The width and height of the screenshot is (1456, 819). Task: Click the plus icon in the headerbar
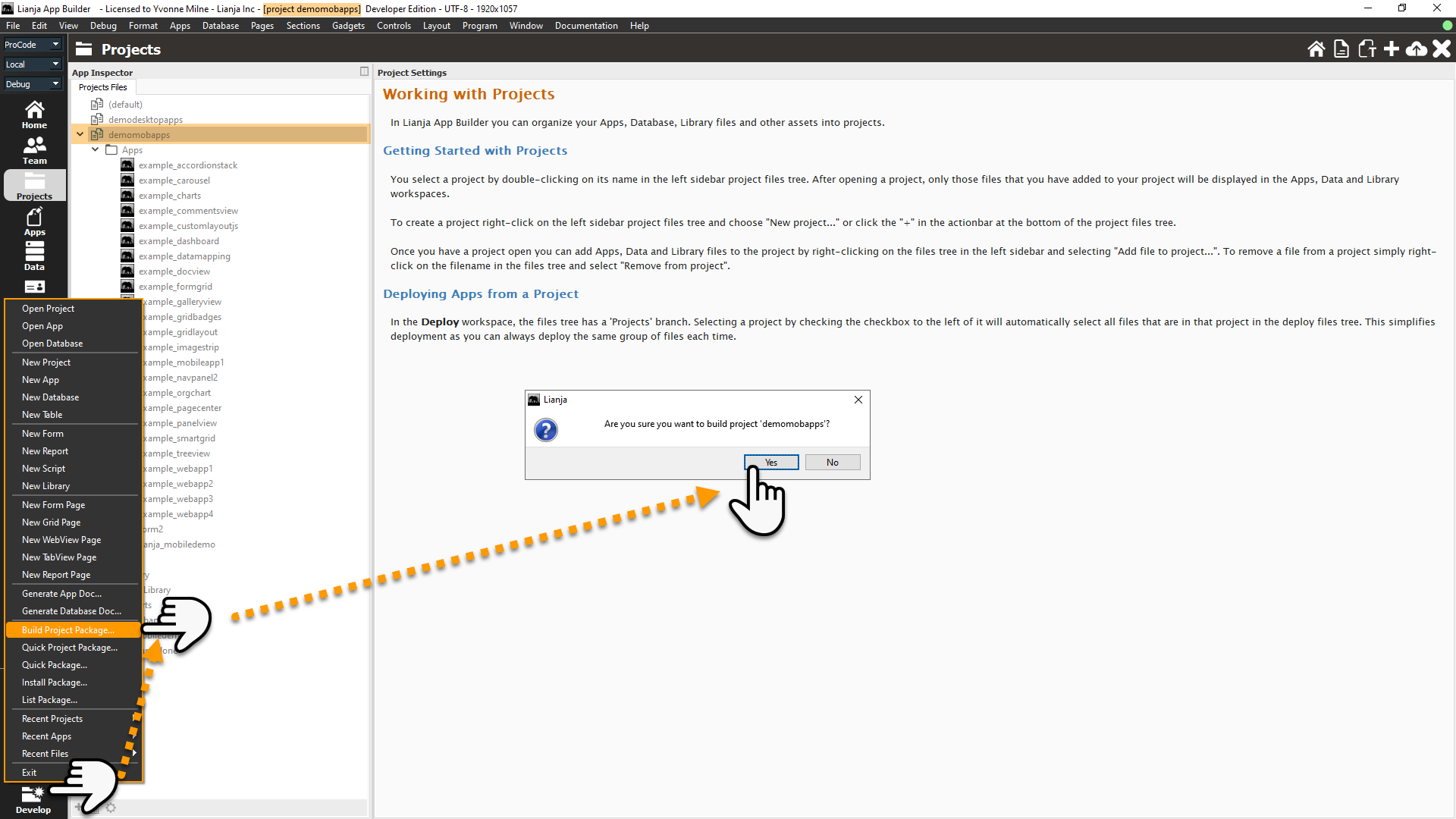point(1392,49)
